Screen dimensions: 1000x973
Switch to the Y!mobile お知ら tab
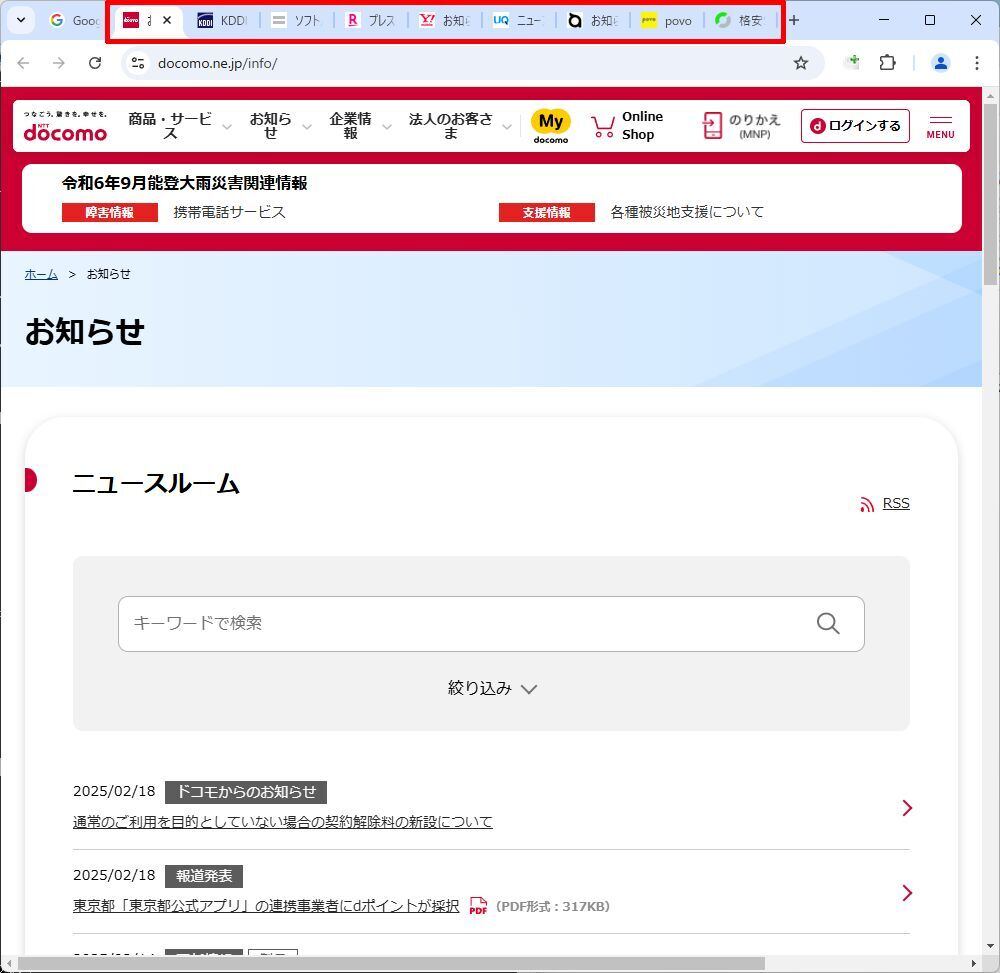click(x=444, y=20)
